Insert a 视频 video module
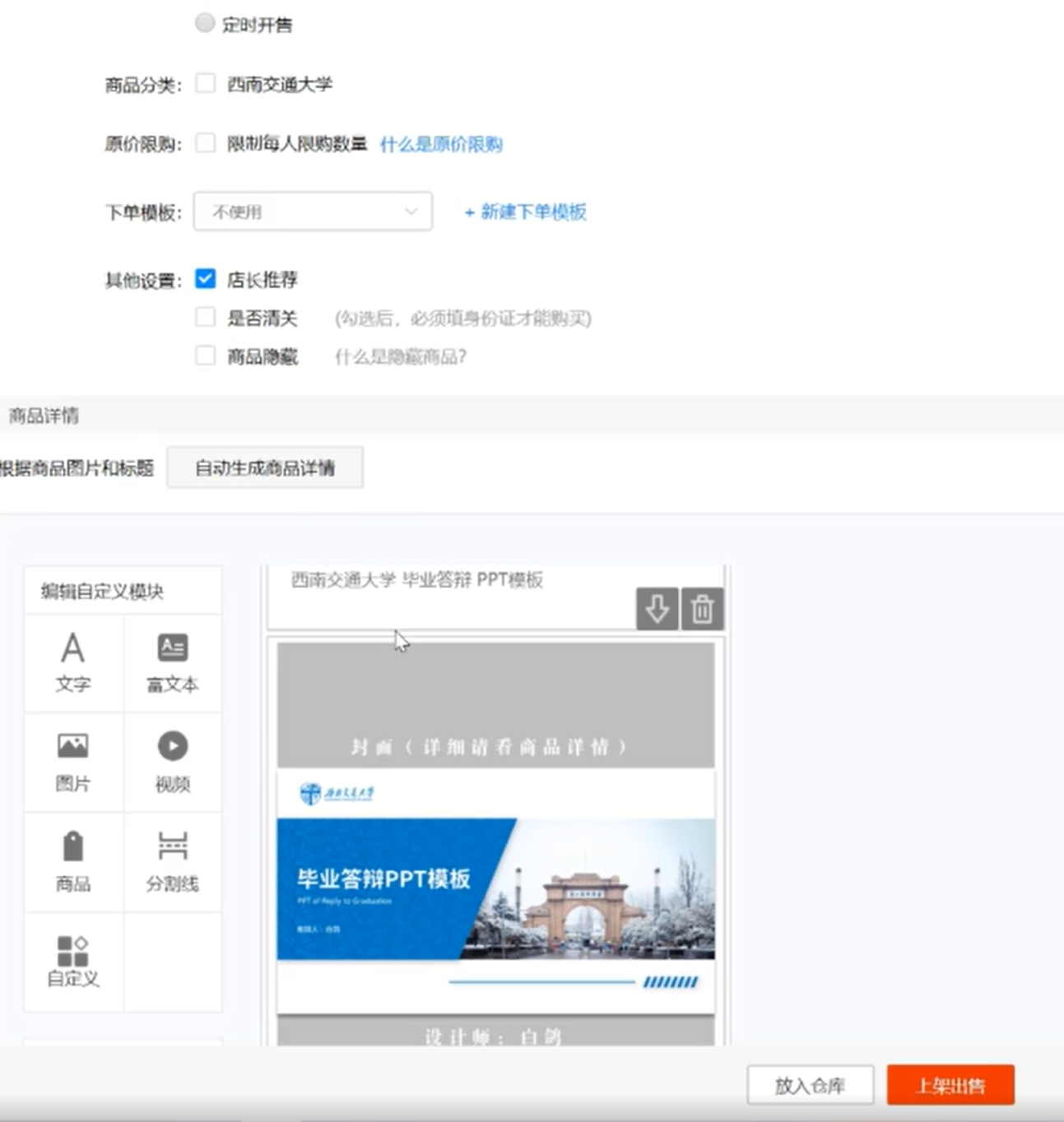 173,763
